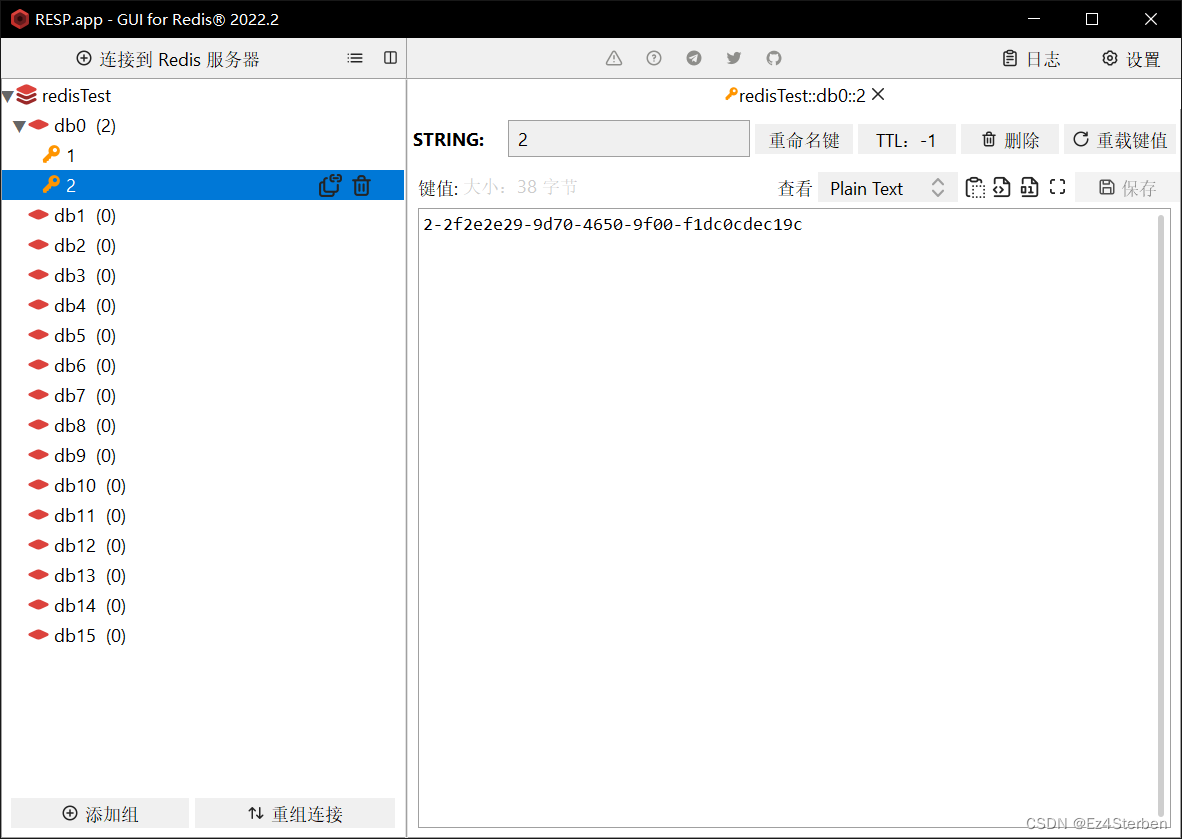This screenshot has height=839, width=1182.
Task: Open database db9
Action: pyautogui.click(x=203, y=455)
